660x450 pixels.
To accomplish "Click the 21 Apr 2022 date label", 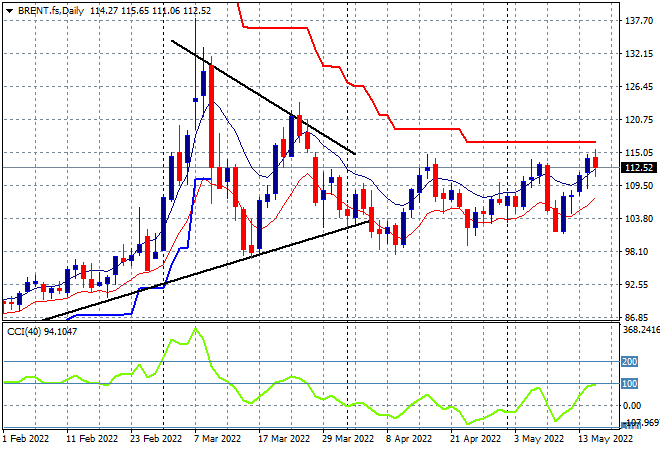I will [475, 439].
